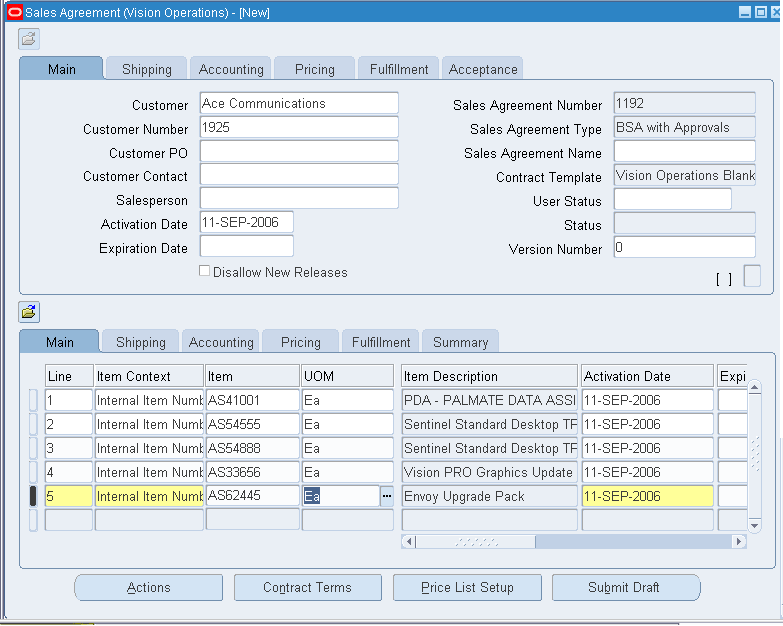Click the Oracle logo icon in title bar
The height and width of the screenshot is (626, 783).
coord(14,12)
